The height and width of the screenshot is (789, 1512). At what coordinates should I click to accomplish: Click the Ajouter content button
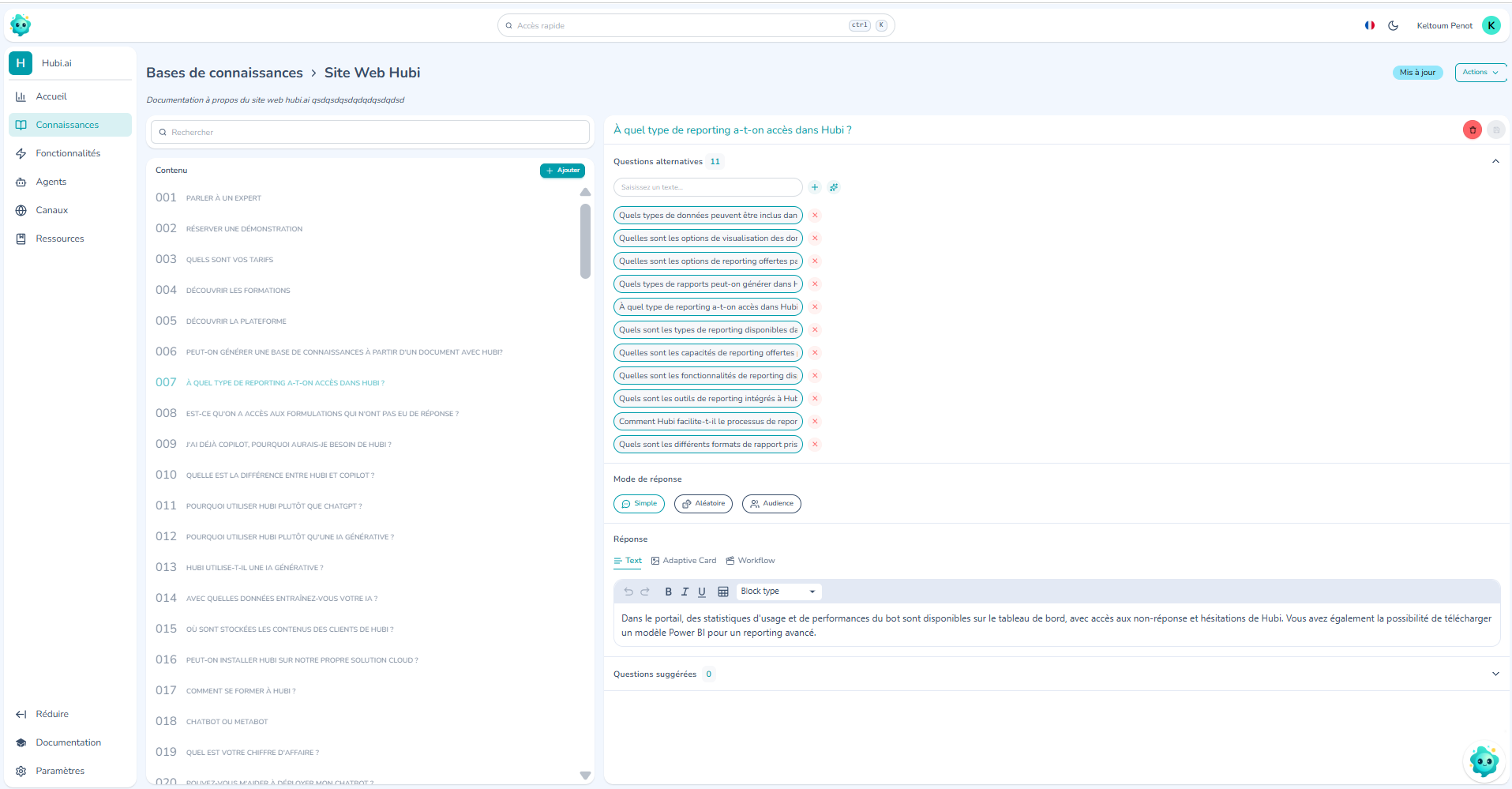pos(562,171)
